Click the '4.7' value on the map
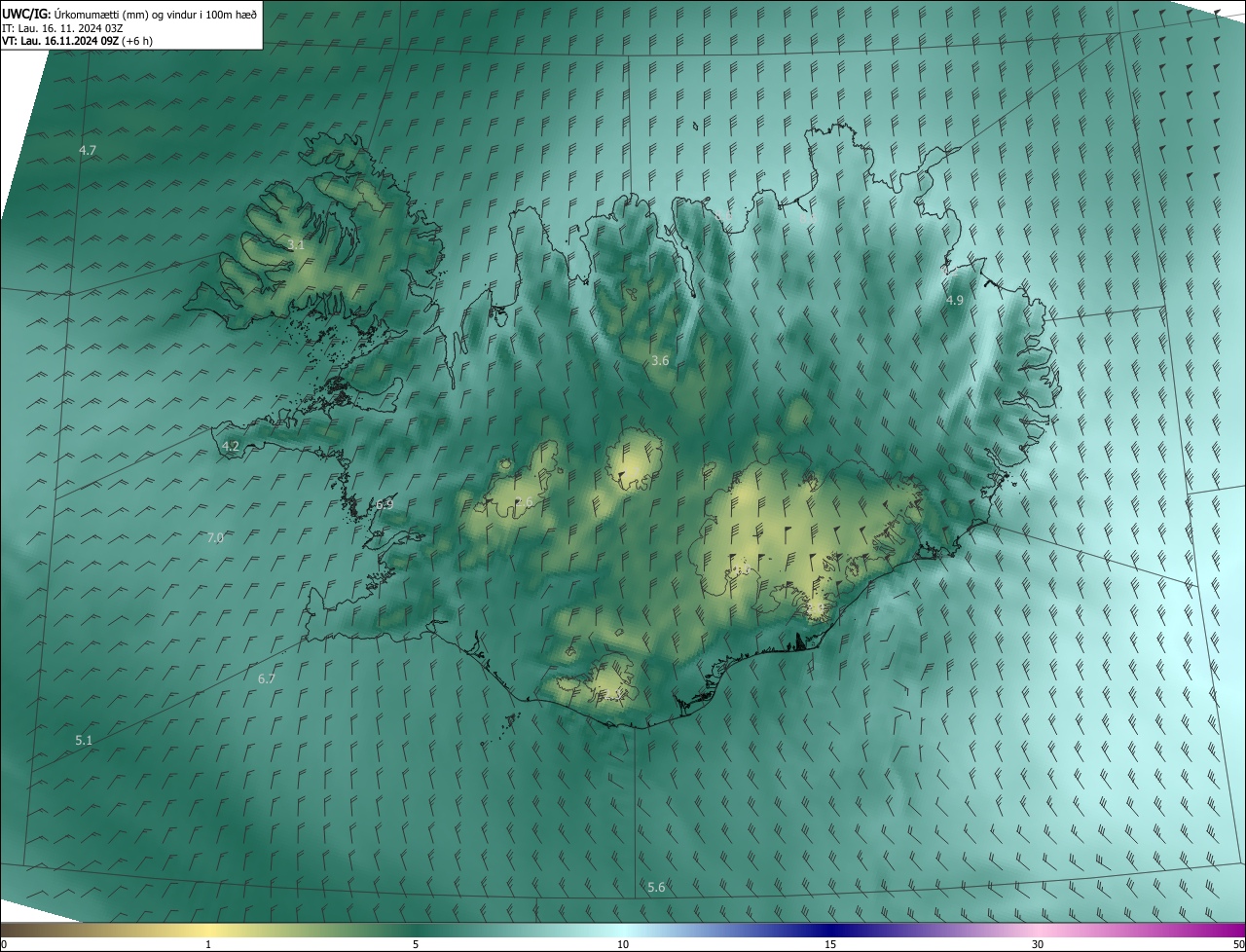The height and width of the screenshot is (952, 1246). [x=88, y=150]
